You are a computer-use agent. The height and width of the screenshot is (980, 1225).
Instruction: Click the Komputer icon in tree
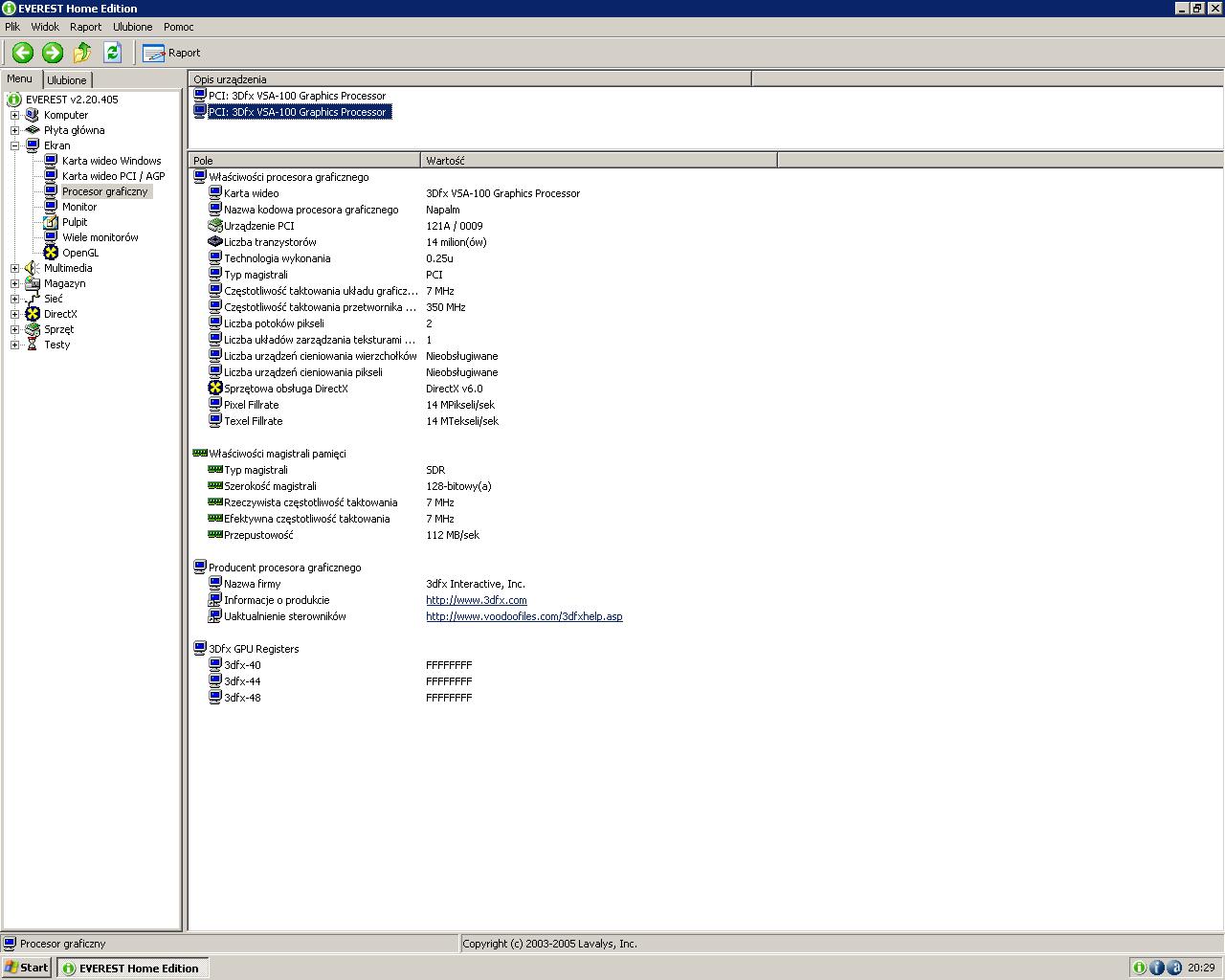pos(33,115)
